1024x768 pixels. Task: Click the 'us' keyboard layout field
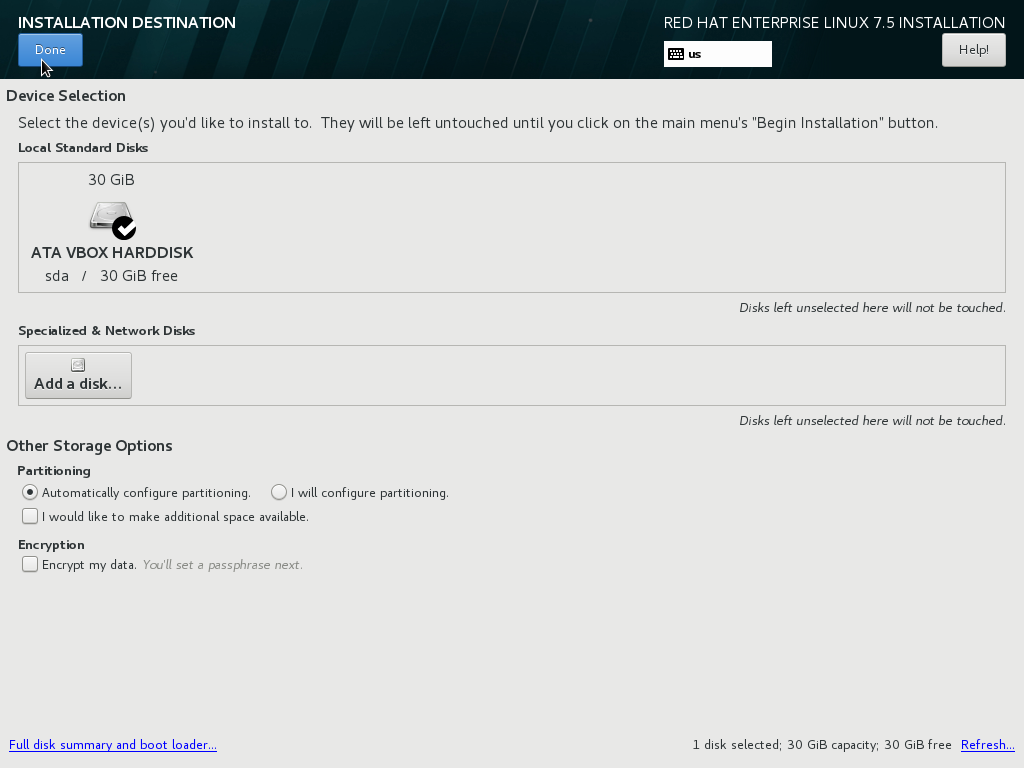(x=718, y=54)
